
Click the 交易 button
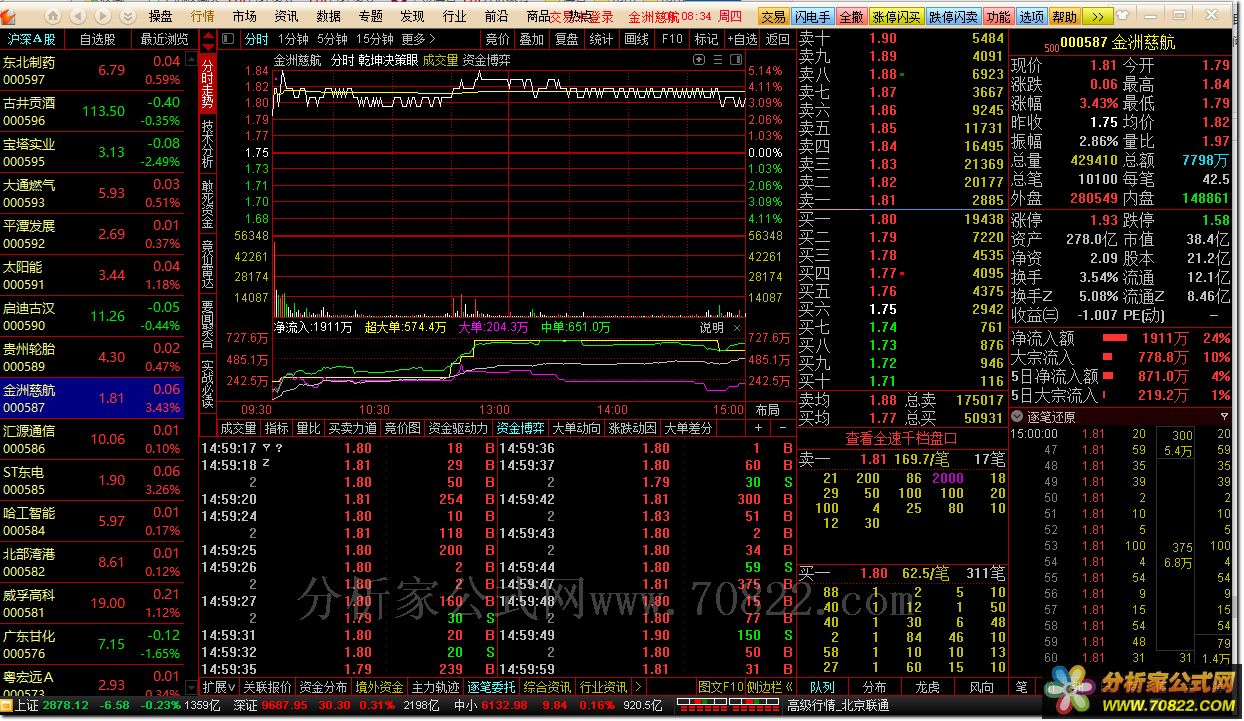[x=772, y=16]
